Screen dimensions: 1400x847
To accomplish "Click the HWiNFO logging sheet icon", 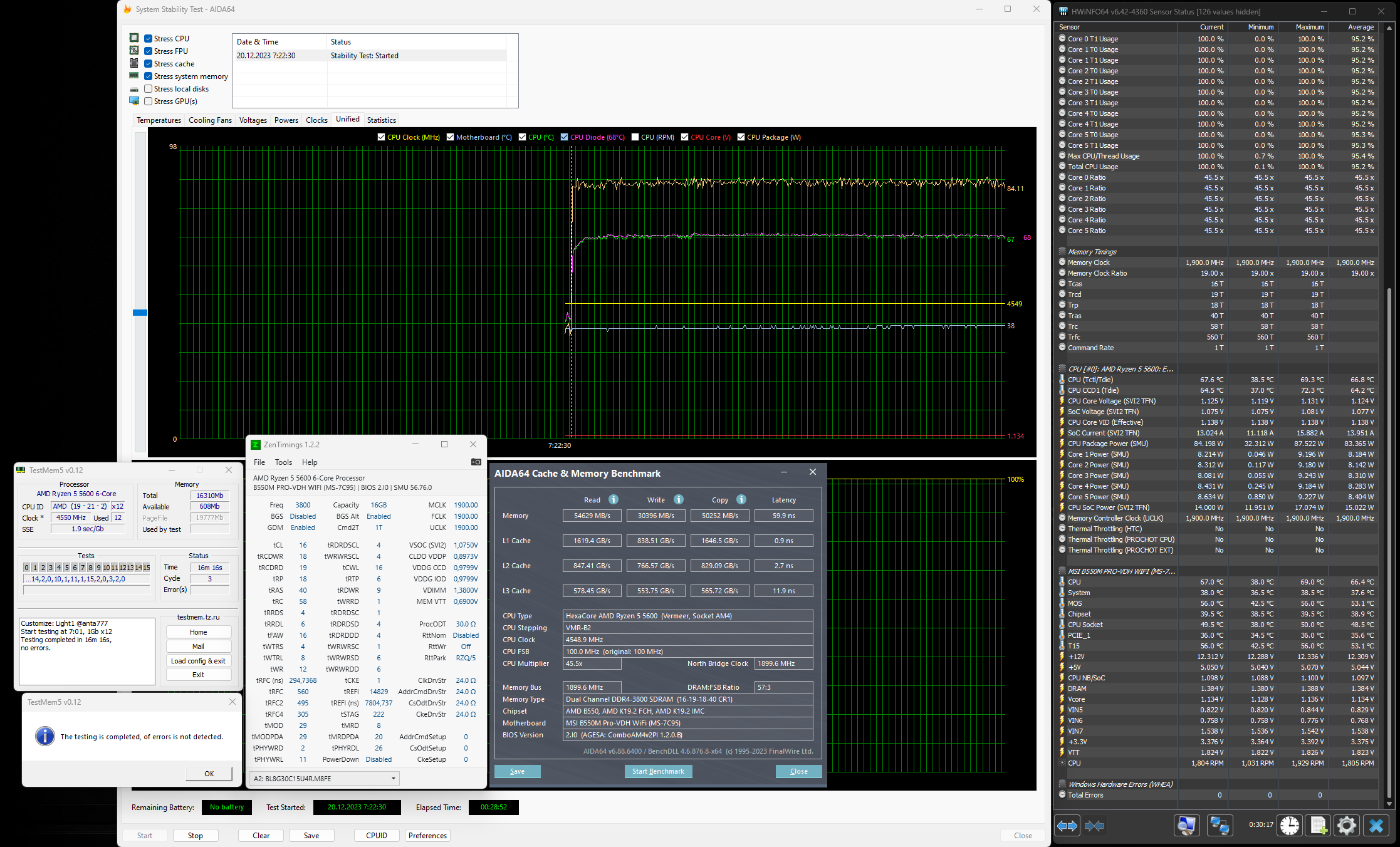I will [1318, 826].
